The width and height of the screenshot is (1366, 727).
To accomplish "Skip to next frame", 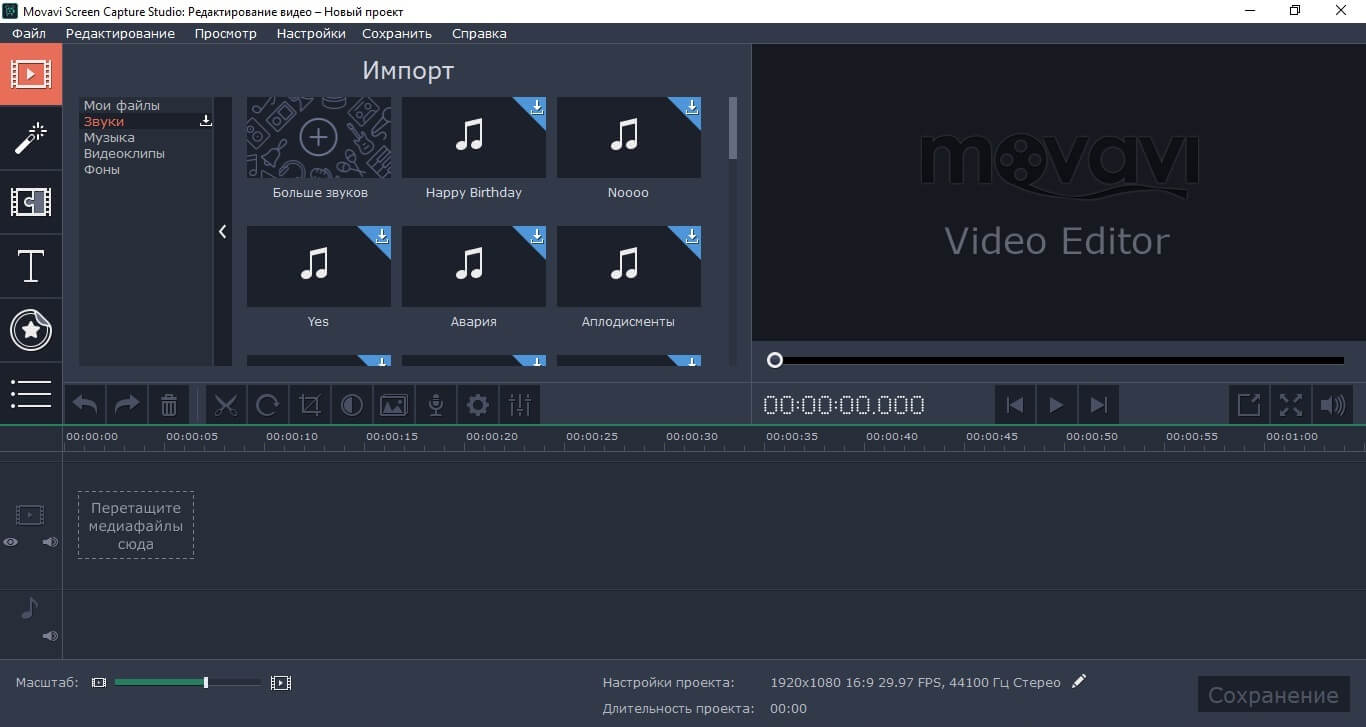I will point(1099,405).
